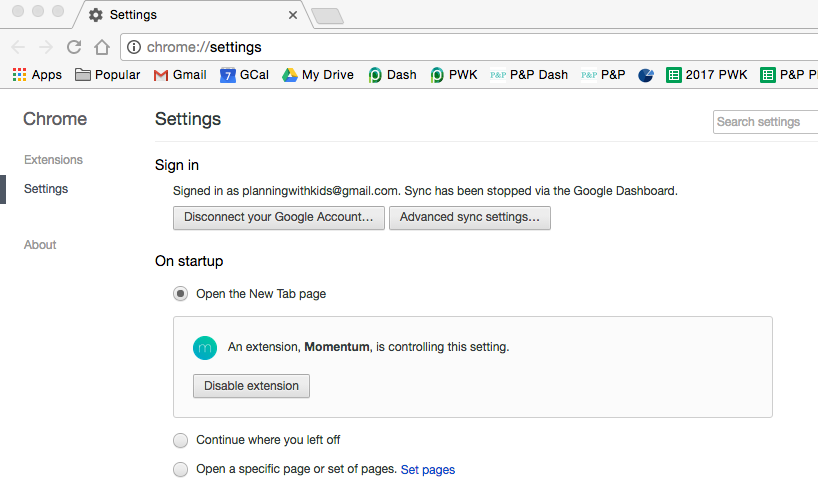Reload the page with the refresh icon
The width and height of the screenshot is (818, 503).
[73, 47]
